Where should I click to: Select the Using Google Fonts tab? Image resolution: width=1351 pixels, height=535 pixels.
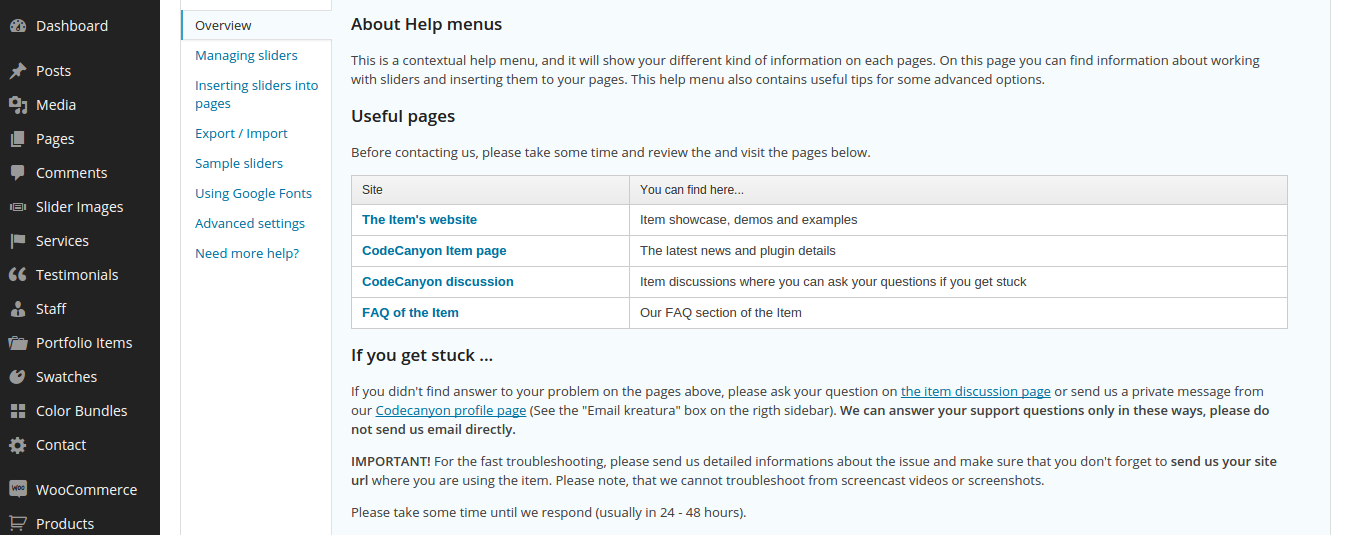click(253, 194)
